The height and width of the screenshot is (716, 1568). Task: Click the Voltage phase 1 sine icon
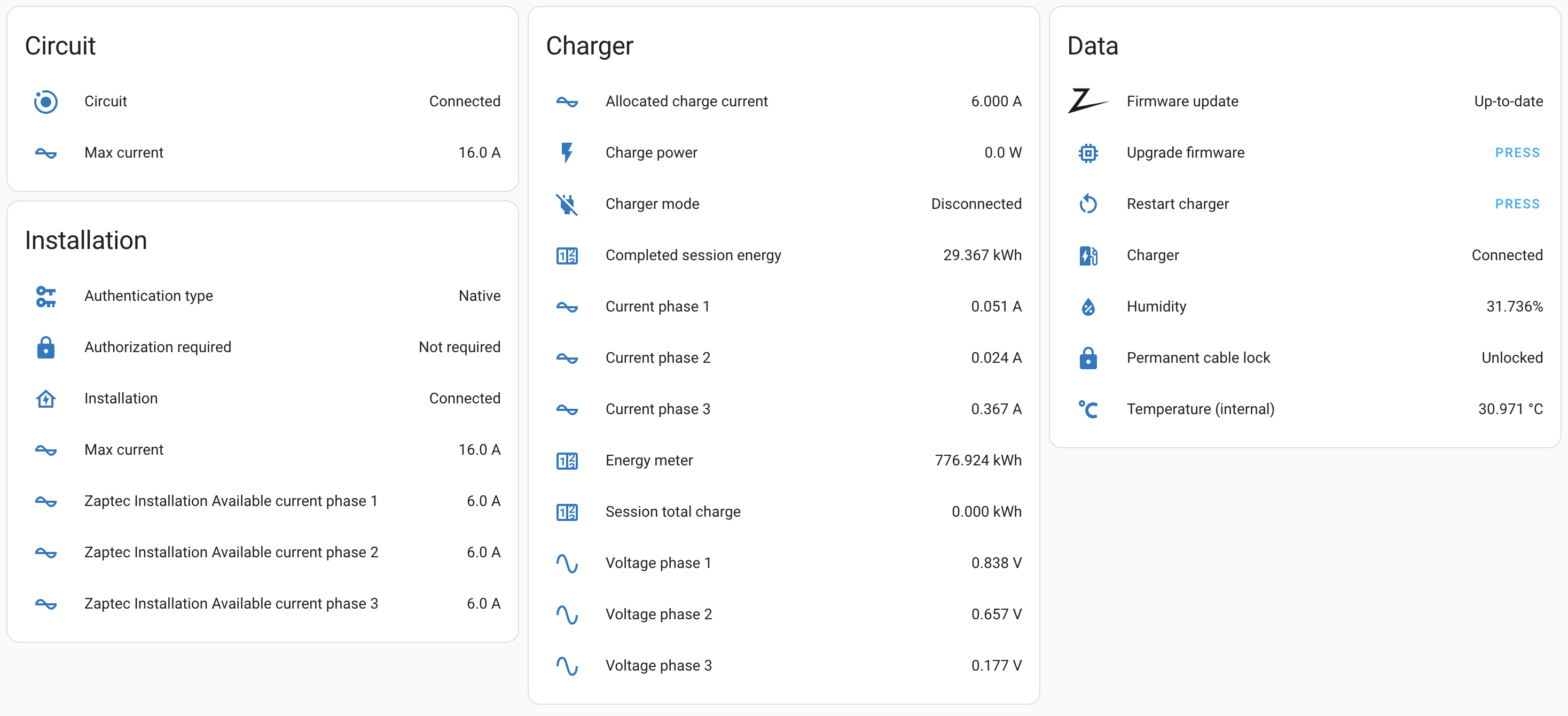point(567,563)
